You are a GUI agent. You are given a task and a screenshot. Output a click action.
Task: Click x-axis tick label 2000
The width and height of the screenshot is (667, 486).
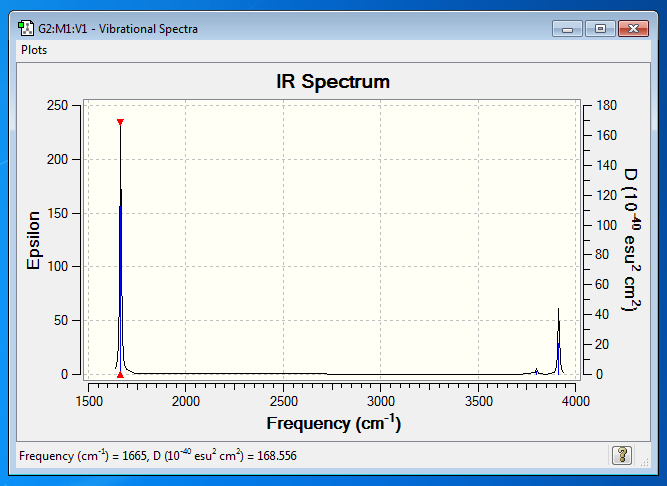pos(185,401)
